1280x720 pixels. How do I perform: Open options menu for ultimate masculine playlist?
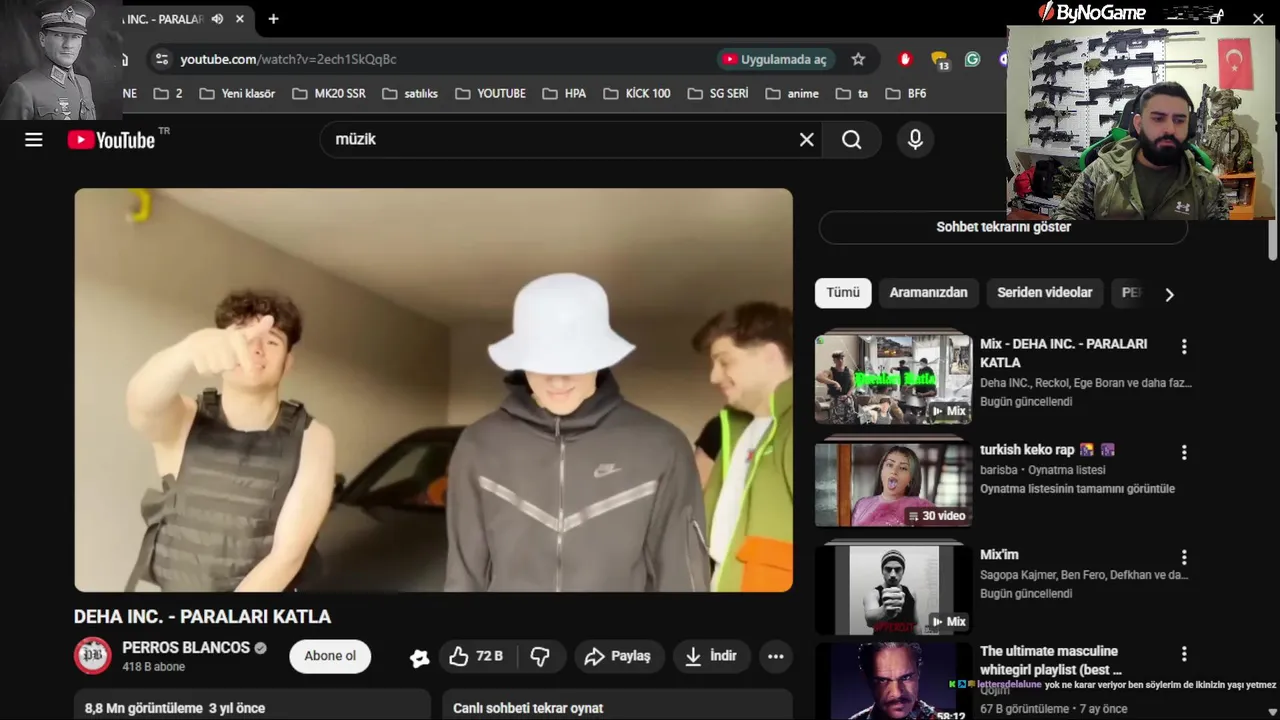(1184, 654)
